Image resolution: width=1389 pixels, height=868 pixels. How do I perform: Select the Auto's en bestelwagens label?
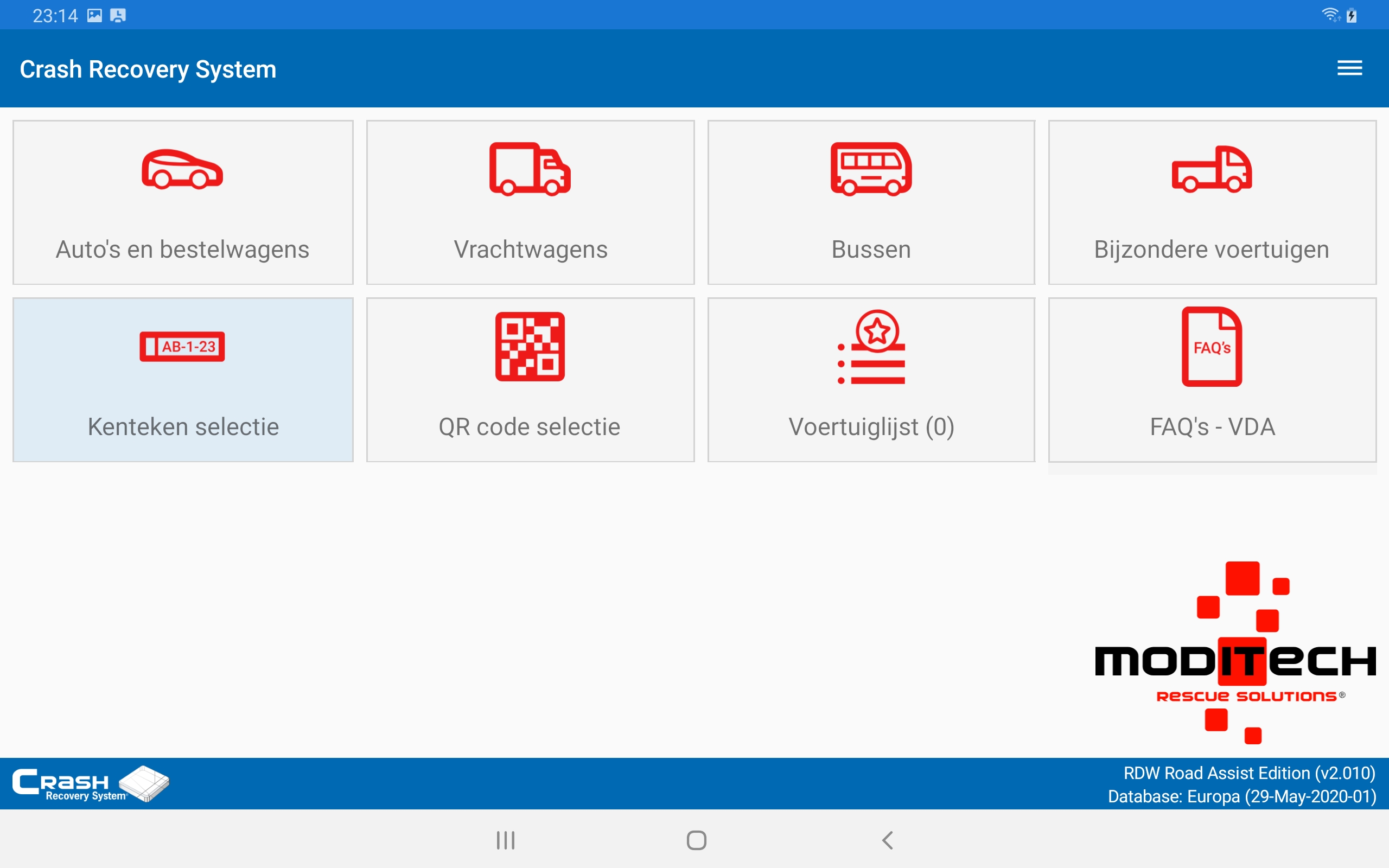pyautogui.click(x=182, y=250)
